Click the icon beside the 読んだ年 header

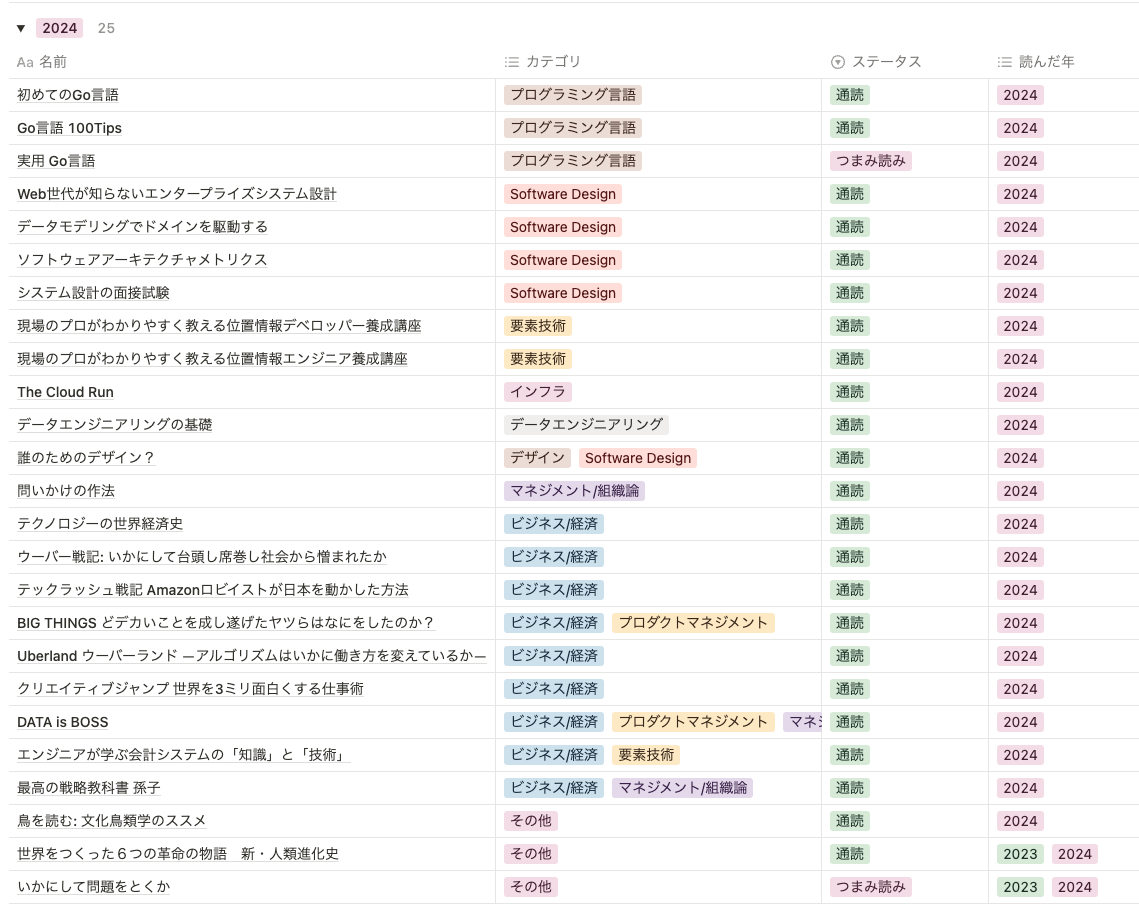click(1003, 61)
